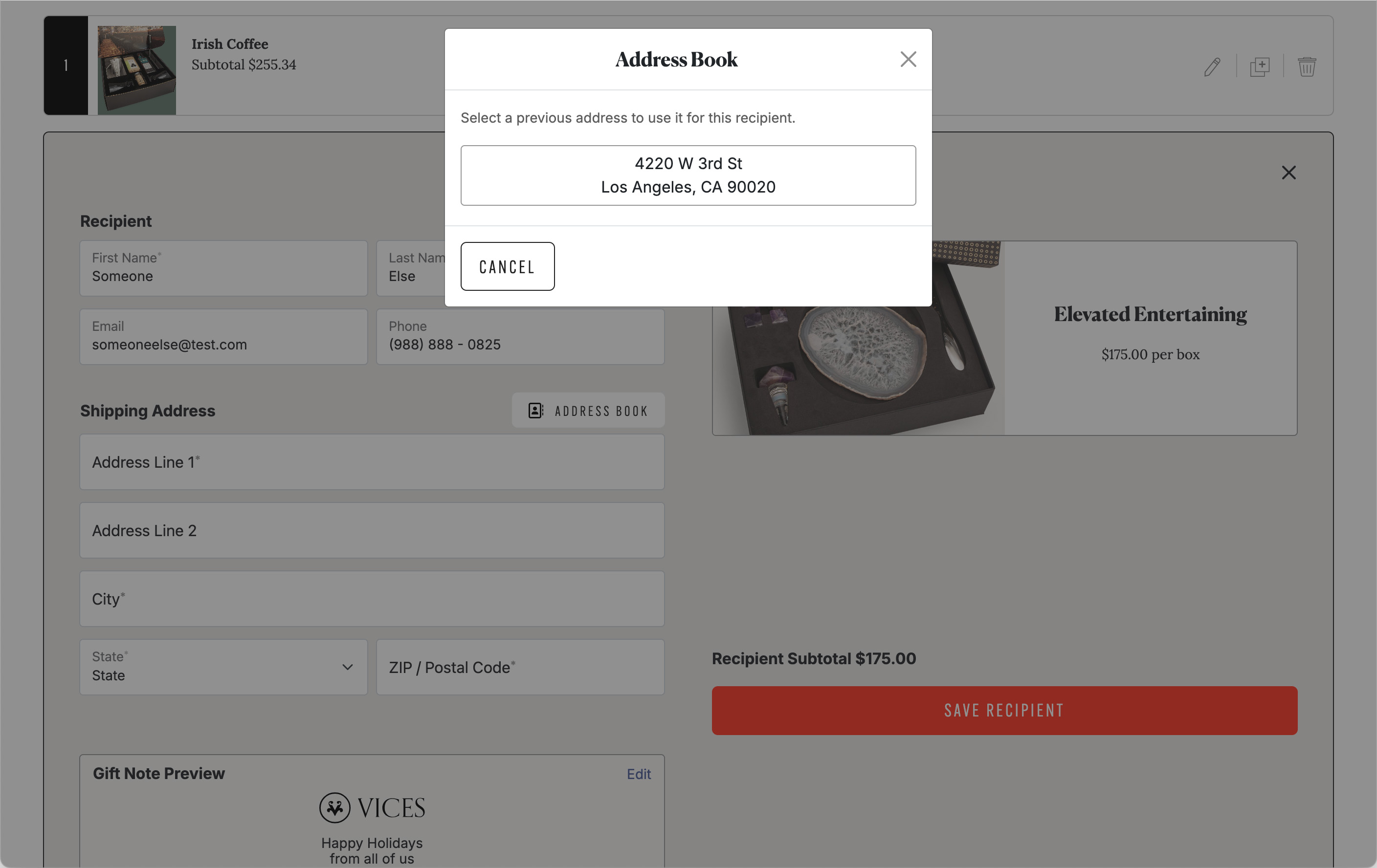Viewport: 1377px width, 868px height.
Task: Click the Address Line 2 field
Action: tap(372, 530)
